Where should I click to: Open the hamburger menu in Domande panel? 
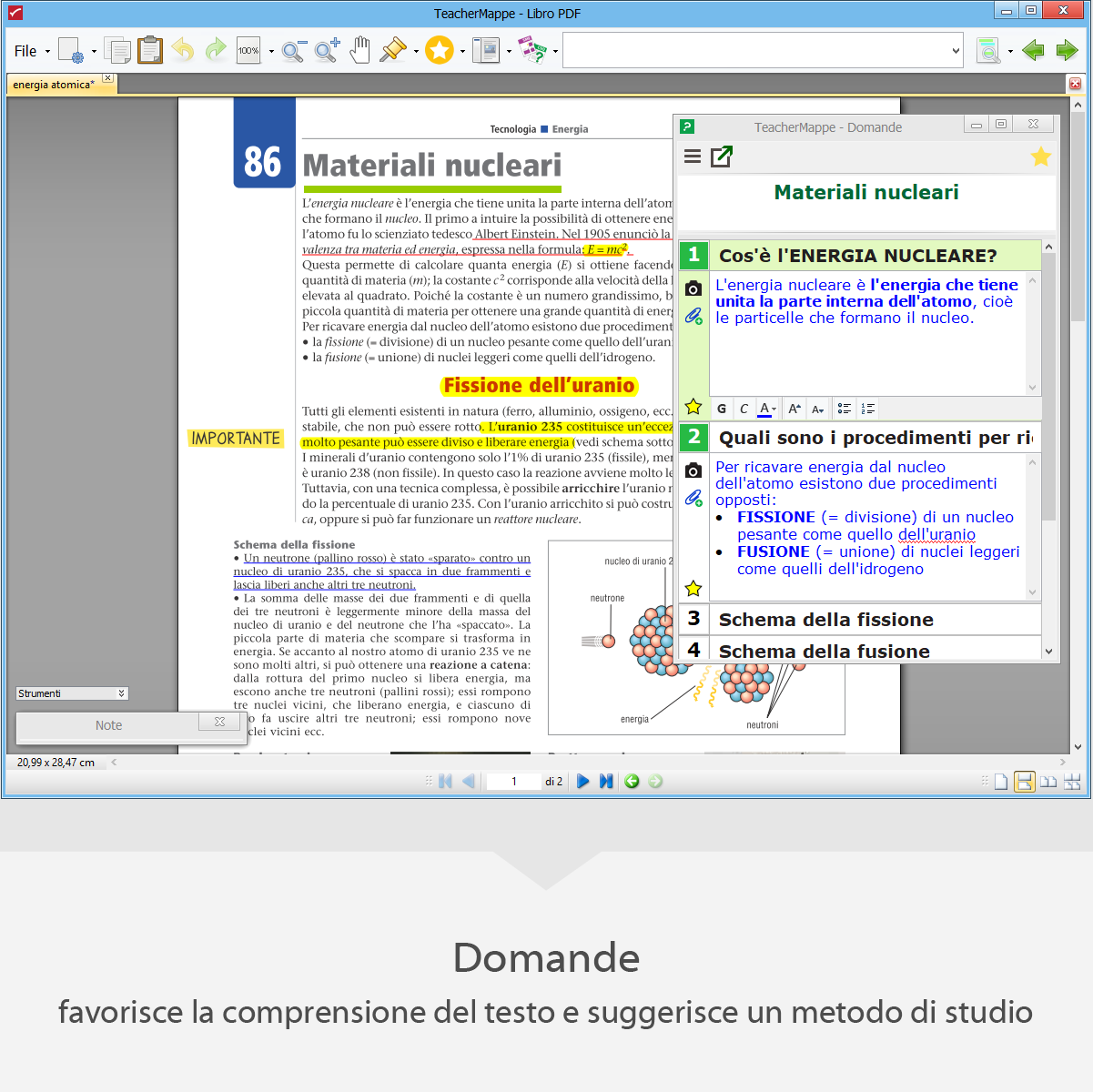tap(693, 157)
